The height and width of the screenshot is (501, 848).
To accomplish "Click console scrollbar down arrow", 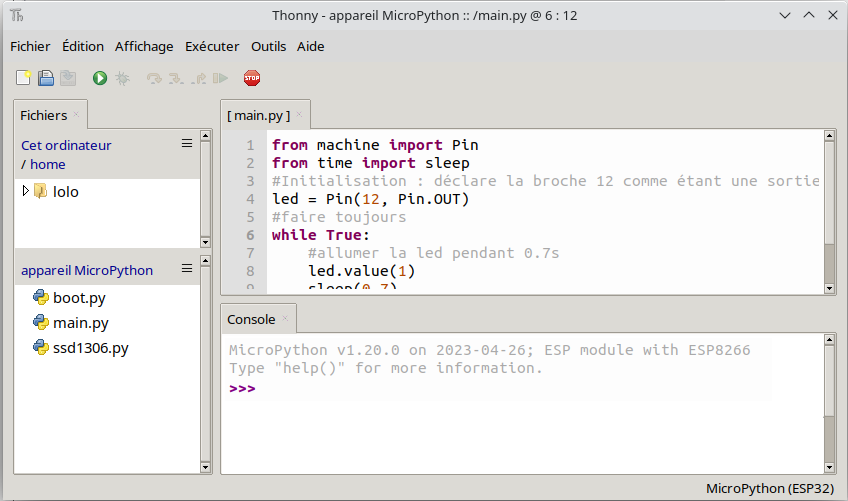I will tap(830, 467).
